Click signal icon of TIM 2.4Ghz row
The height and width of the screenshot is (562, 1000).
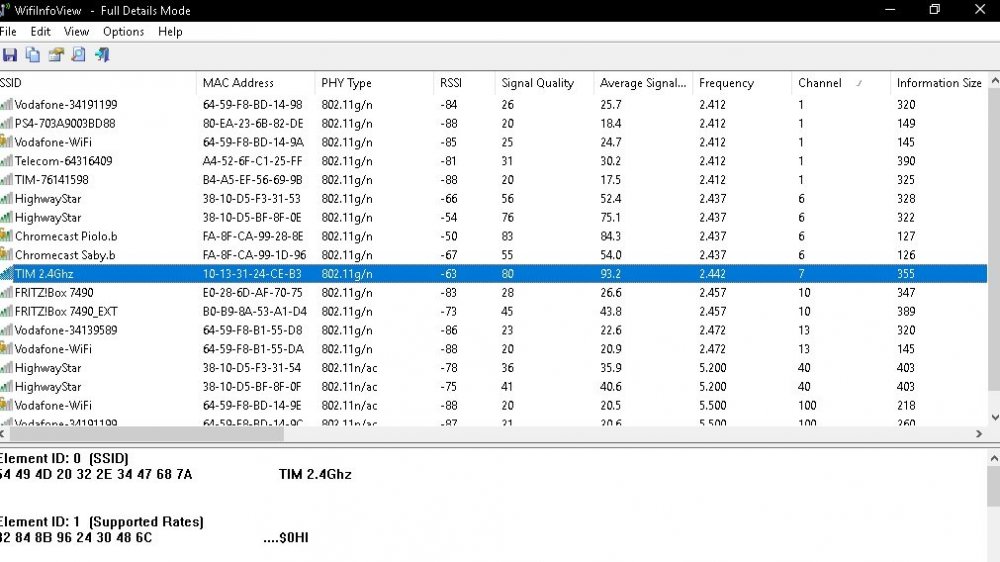click(6, 274)
